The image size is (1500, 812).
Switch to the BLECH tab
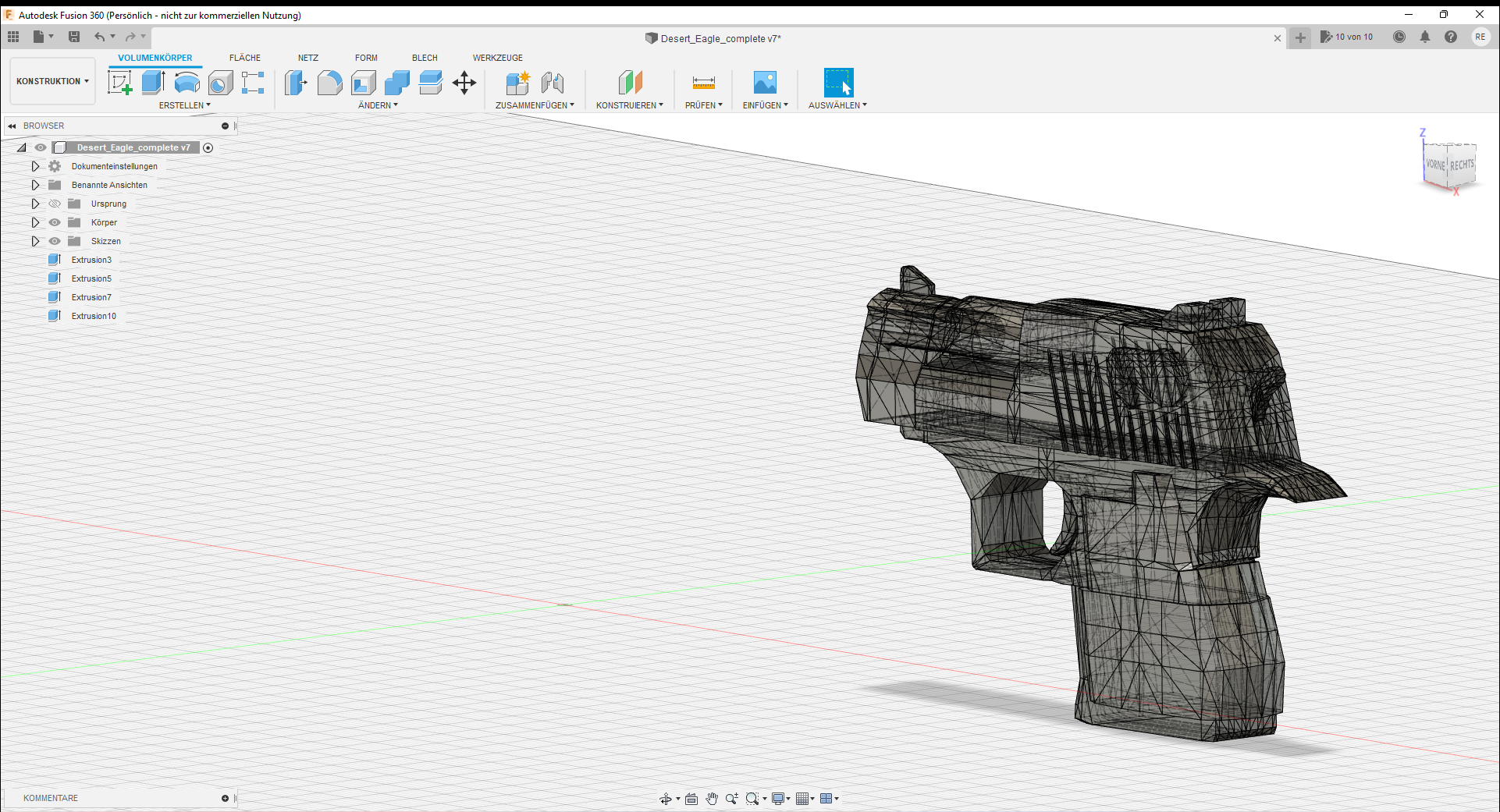(x=425, y=57)
